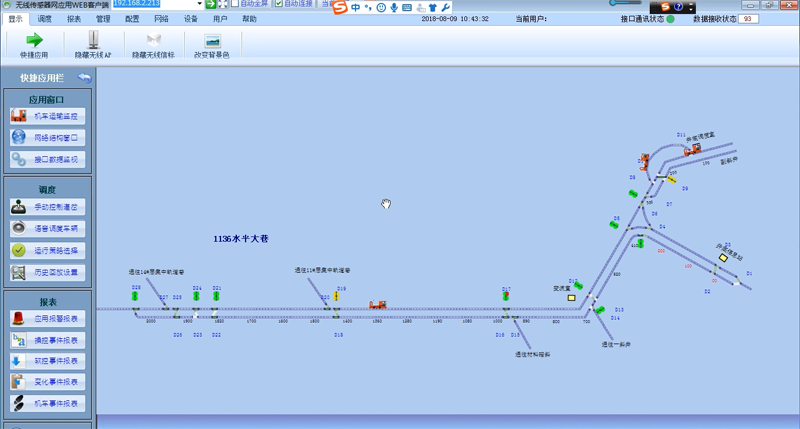Open 机车运输监控 from the sidebar
Viewport: 800px width, 429px height.
coord(49,117)
